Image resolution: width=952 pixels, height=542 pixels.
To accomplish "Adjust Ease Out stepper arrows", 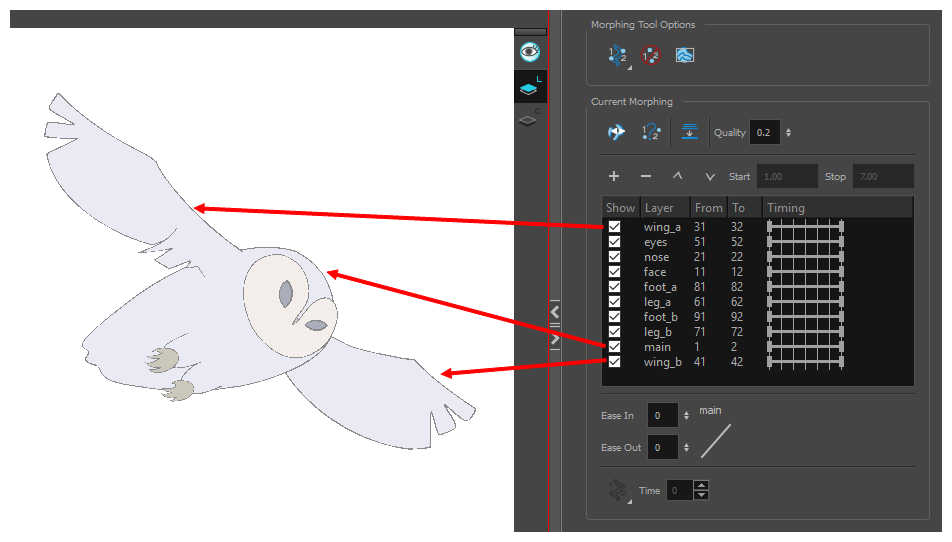I will coord(686,447).
